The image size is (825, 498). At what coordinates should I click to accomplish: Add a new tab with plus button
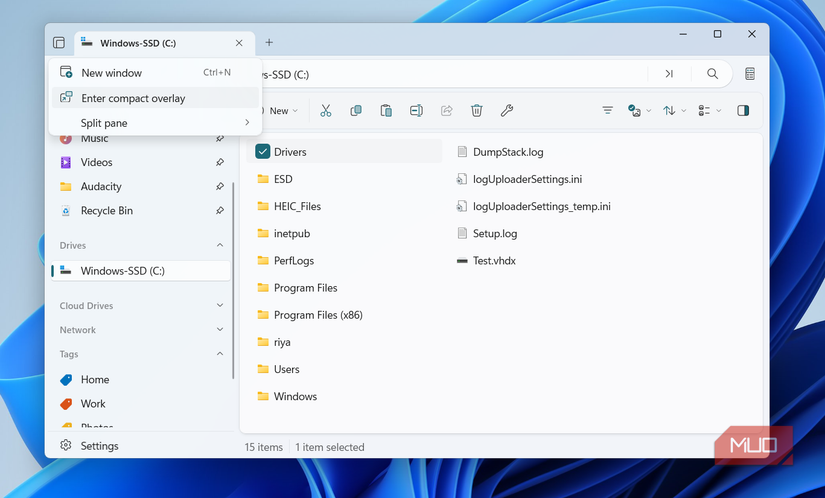coord(269,43)
